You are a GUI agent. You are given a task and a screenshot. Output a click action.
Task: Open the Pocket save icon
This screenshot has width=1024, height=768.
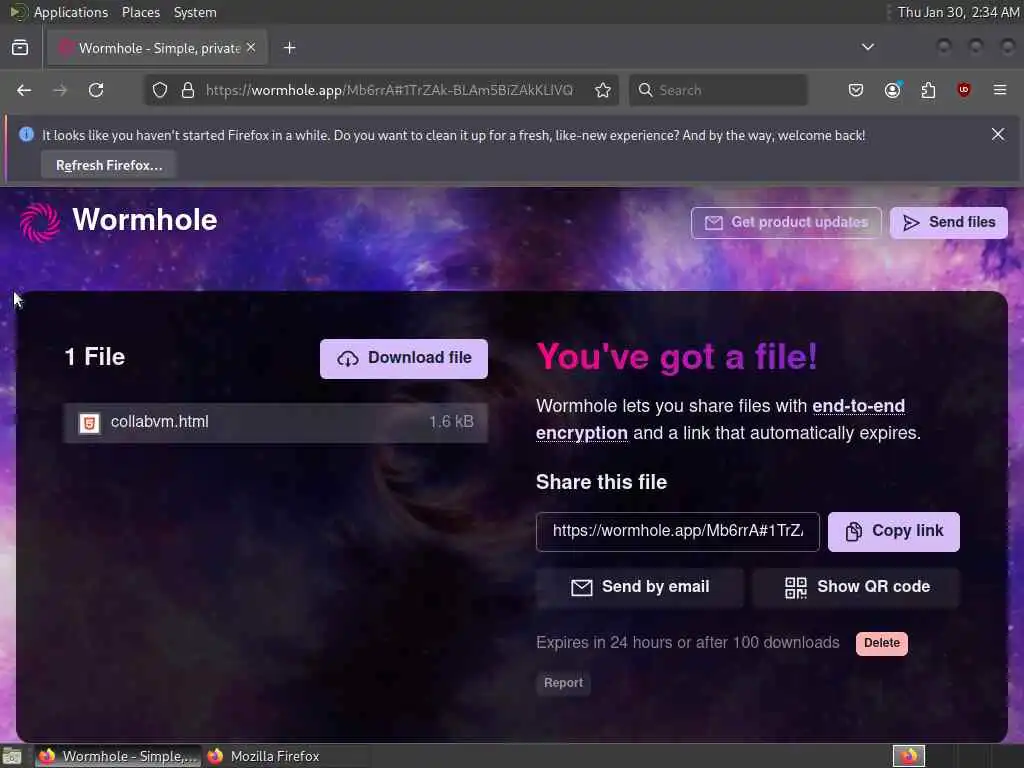[856, 90]
